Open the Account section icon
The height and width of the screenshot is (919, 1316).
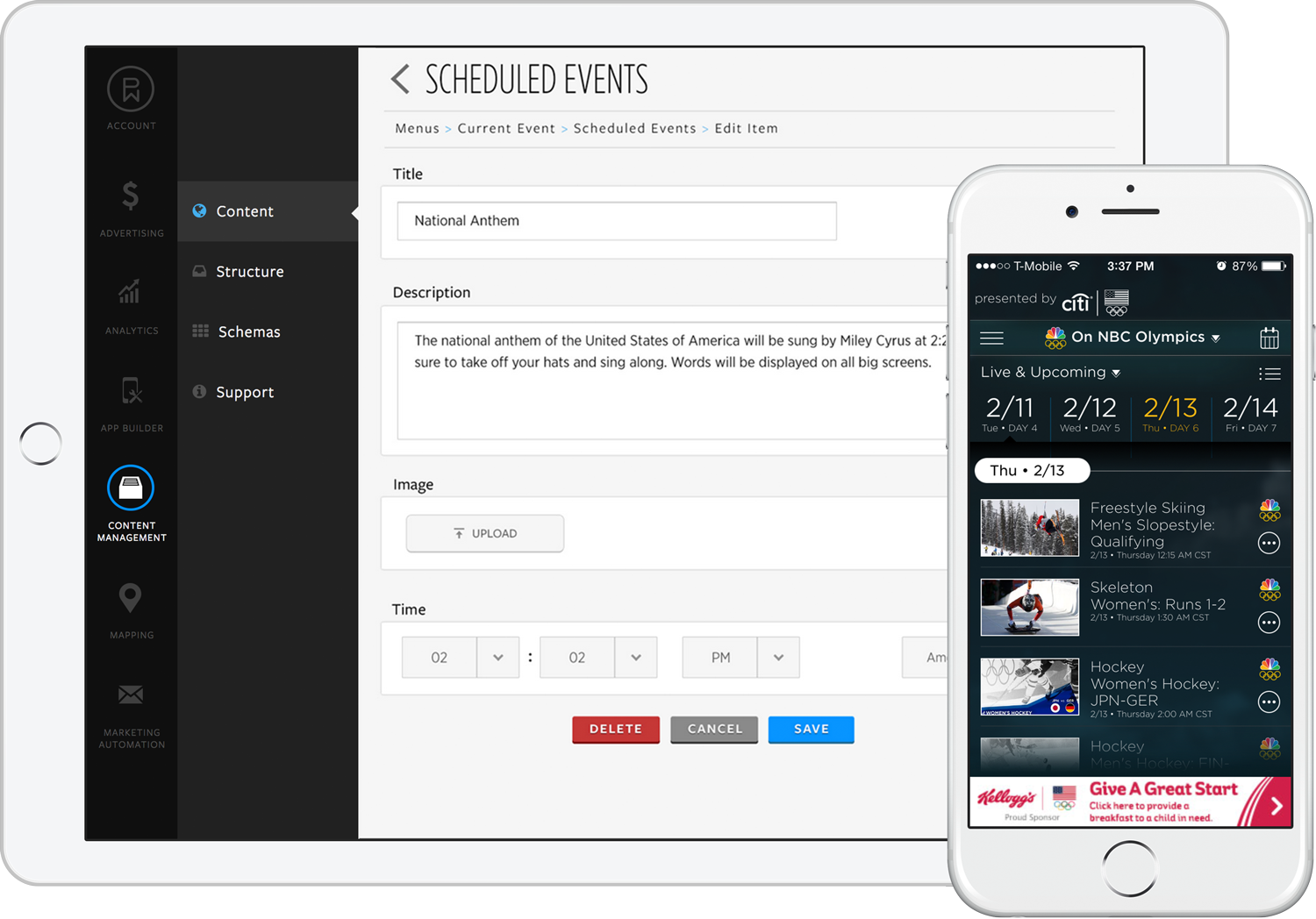(x=131, y=89)
